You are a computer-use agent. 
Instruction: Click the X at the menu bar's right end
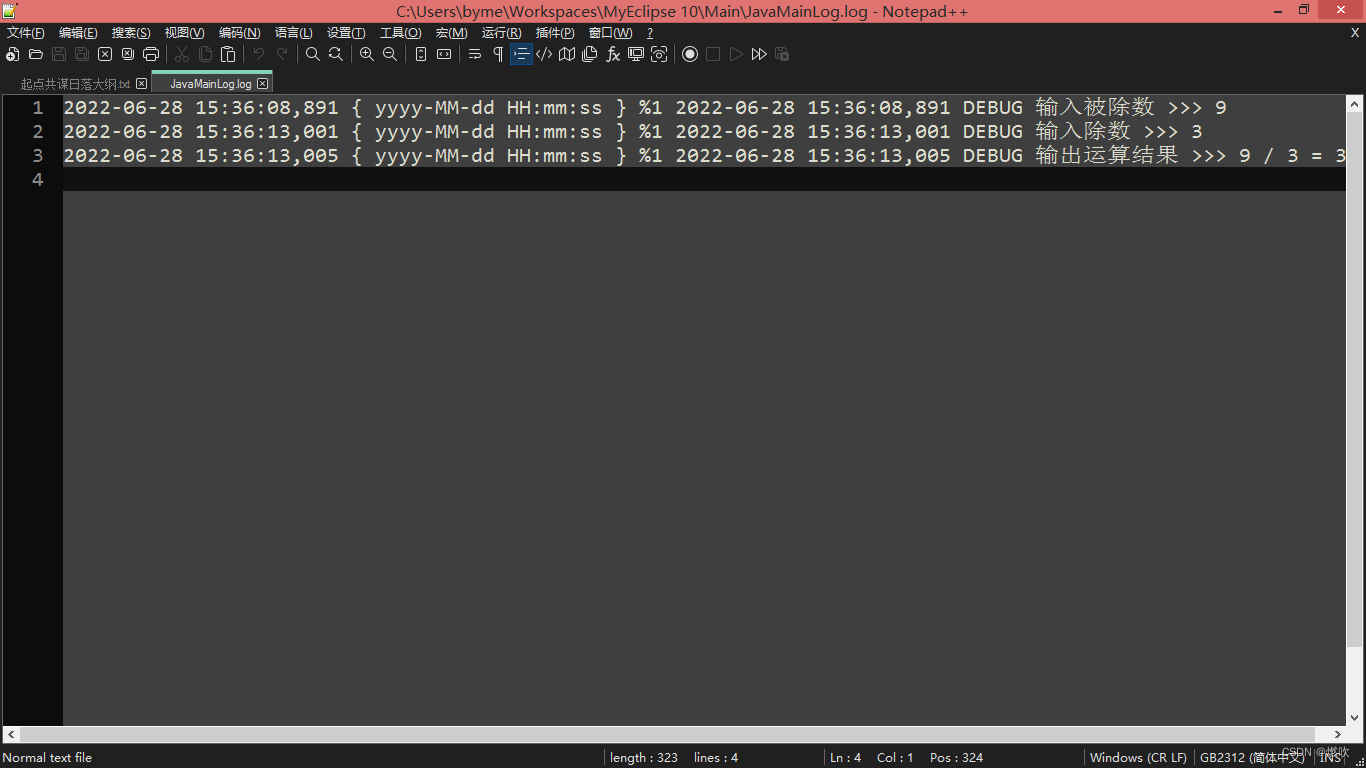[x=1355, y=33]
